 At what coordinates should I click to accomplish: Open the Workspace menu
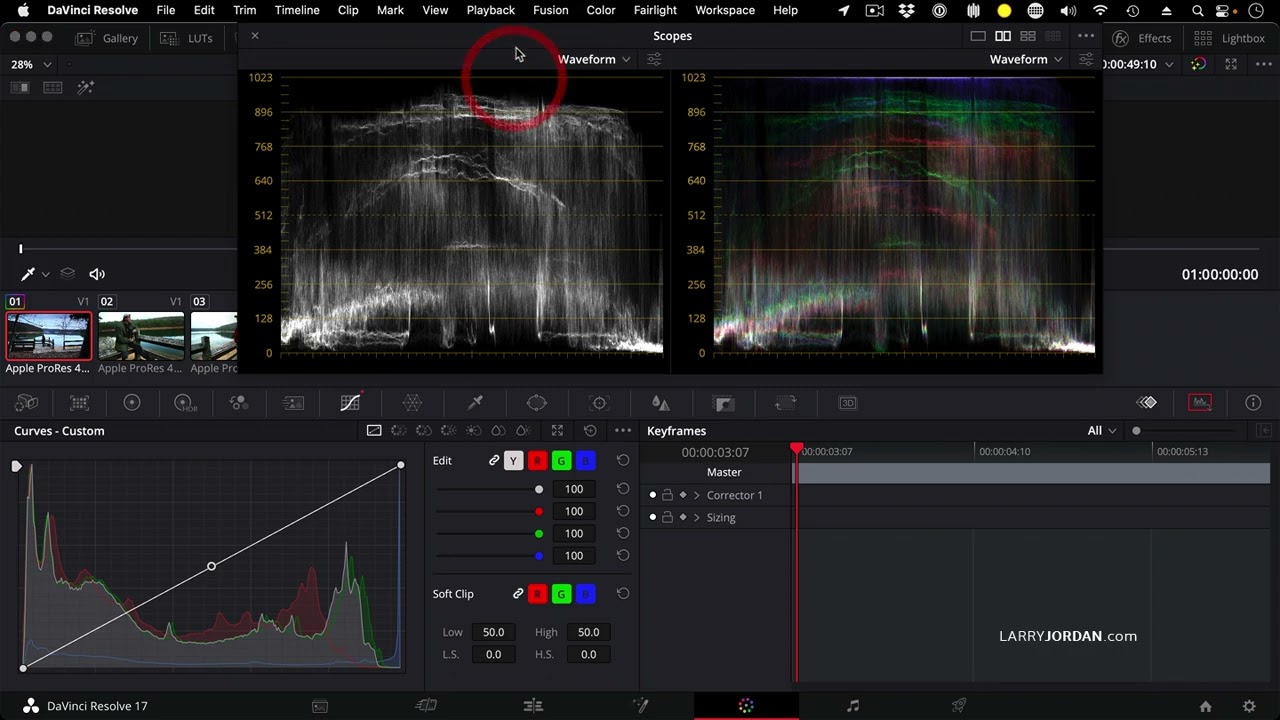click(x=725, y=10)
